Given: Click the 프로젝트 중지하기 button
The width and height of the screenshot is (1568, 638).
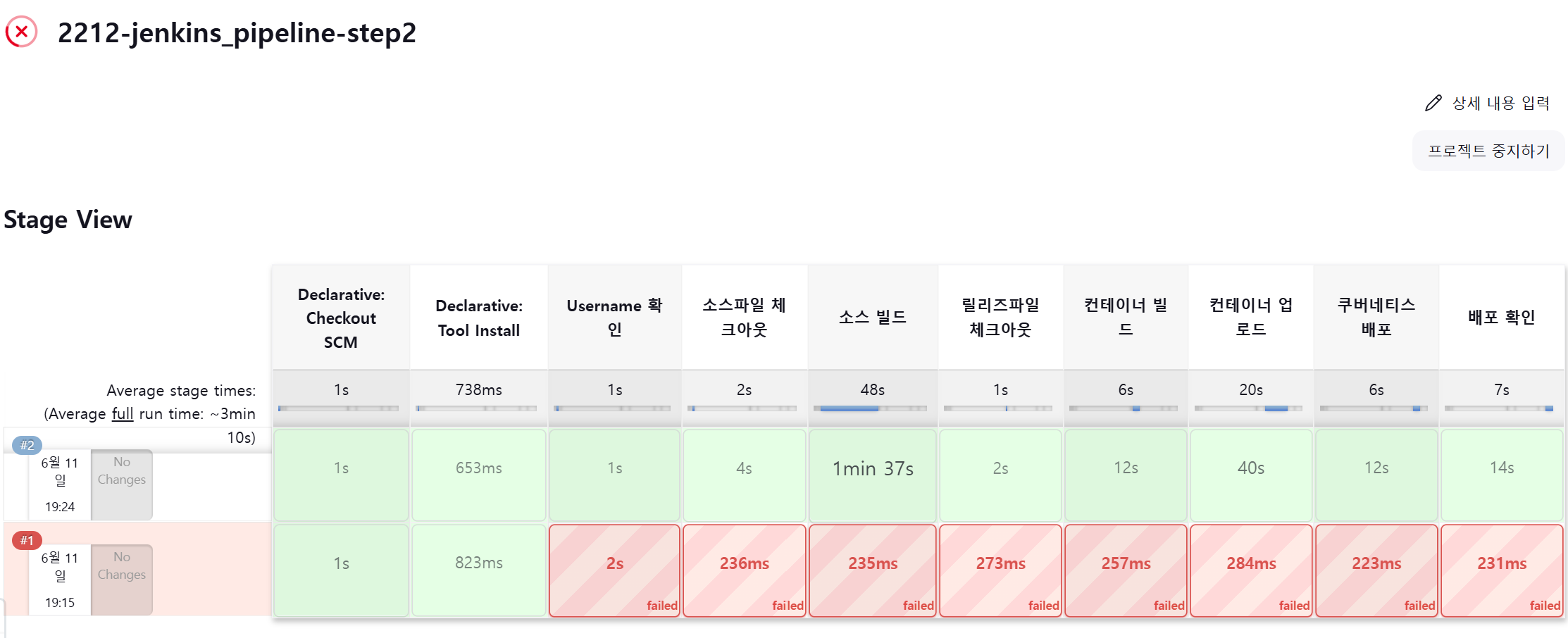Looking at the screenshot, I should click(1488, 151).
